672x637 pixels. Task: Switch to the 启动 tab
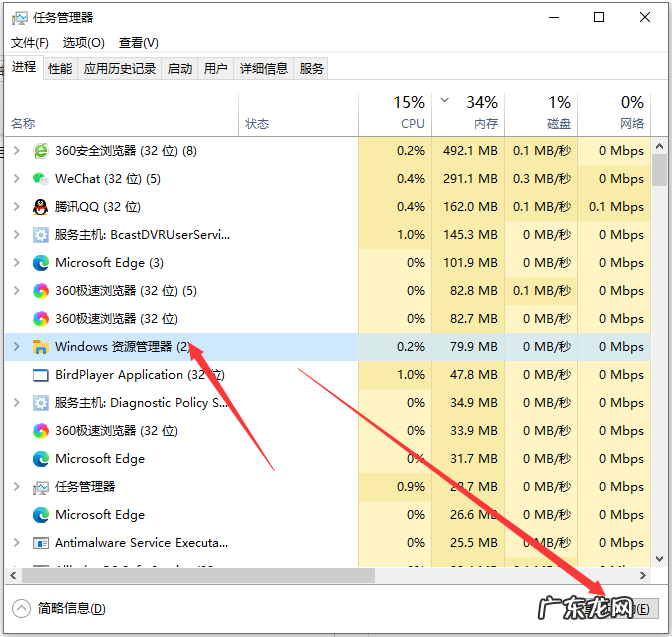[180, 69]
